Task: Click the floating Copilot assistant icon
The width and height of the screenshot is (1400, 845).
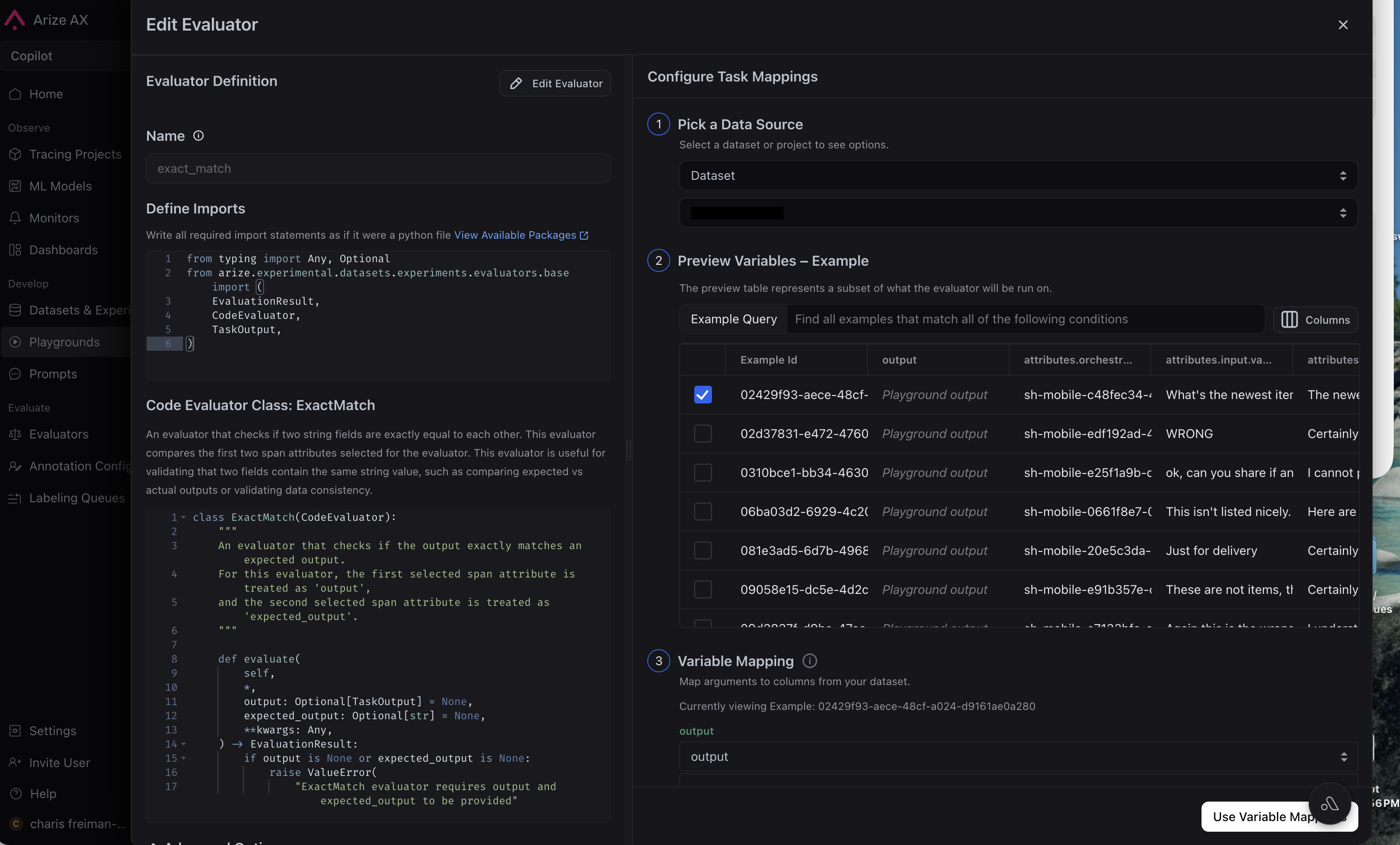Action: 1329,803
